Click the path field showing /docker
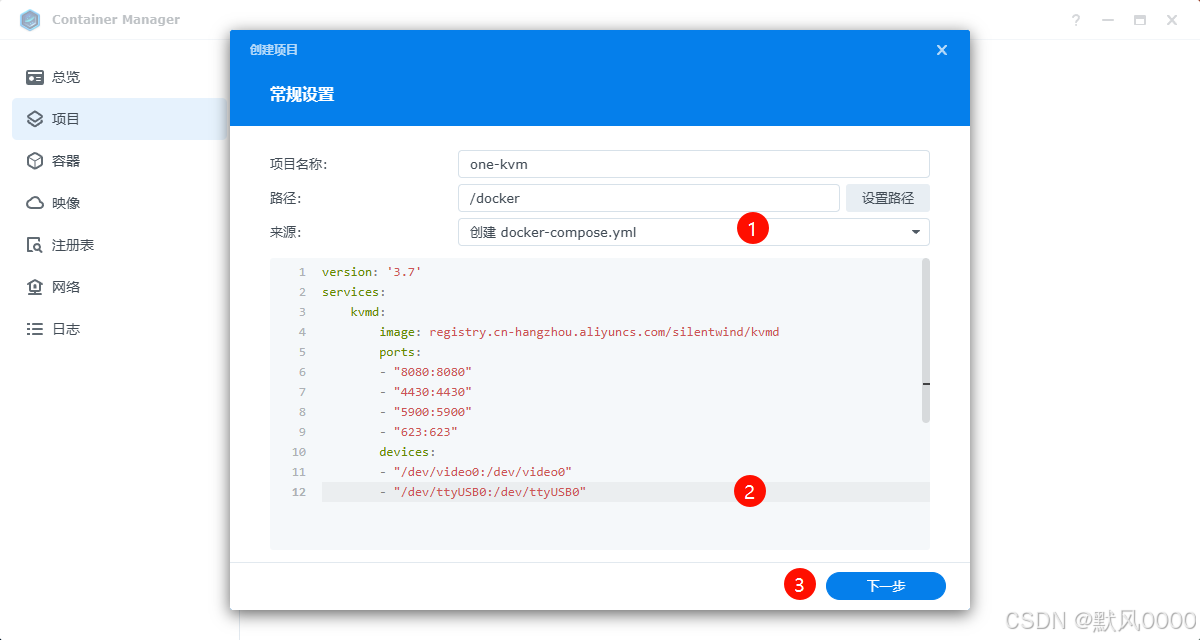The height and width of the screenshot is (640, 1200). (x=648, y=197)
